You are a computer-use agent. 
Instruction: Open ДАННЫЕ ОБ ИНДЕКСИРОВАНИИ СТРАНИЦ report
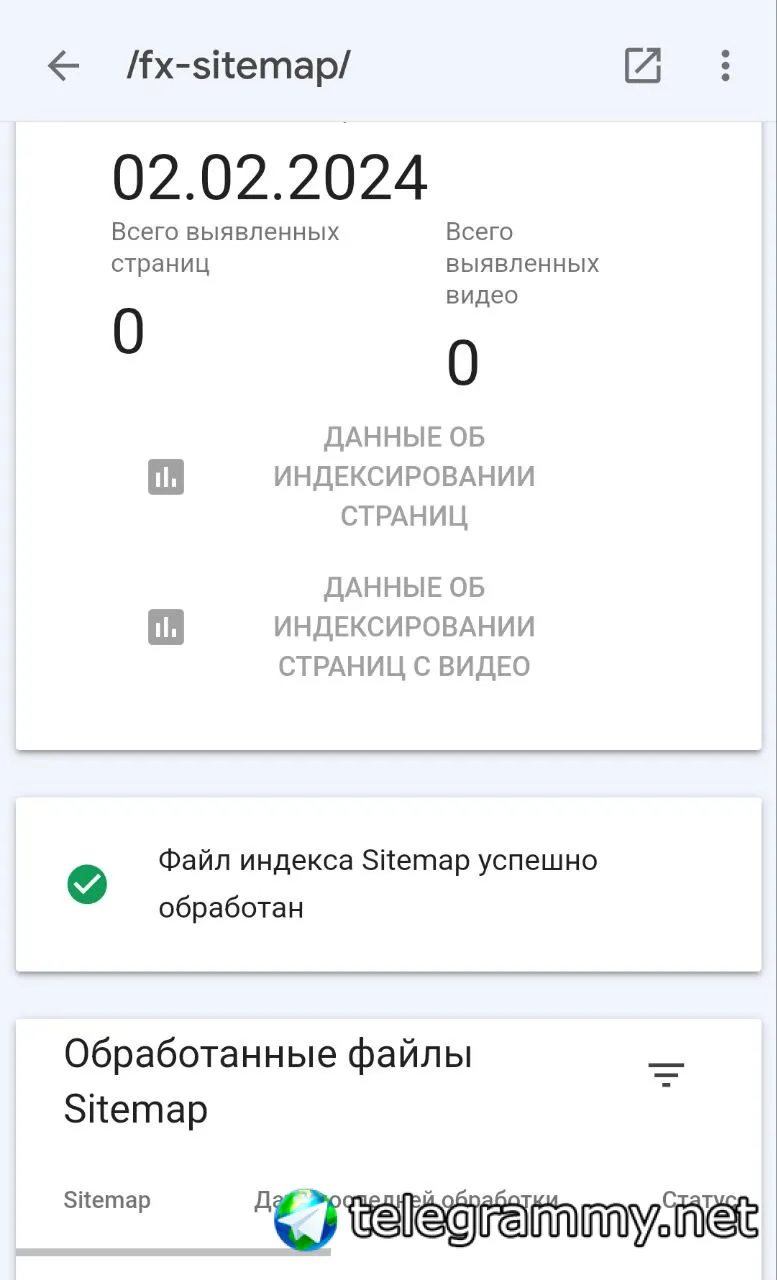coord(404,477)
